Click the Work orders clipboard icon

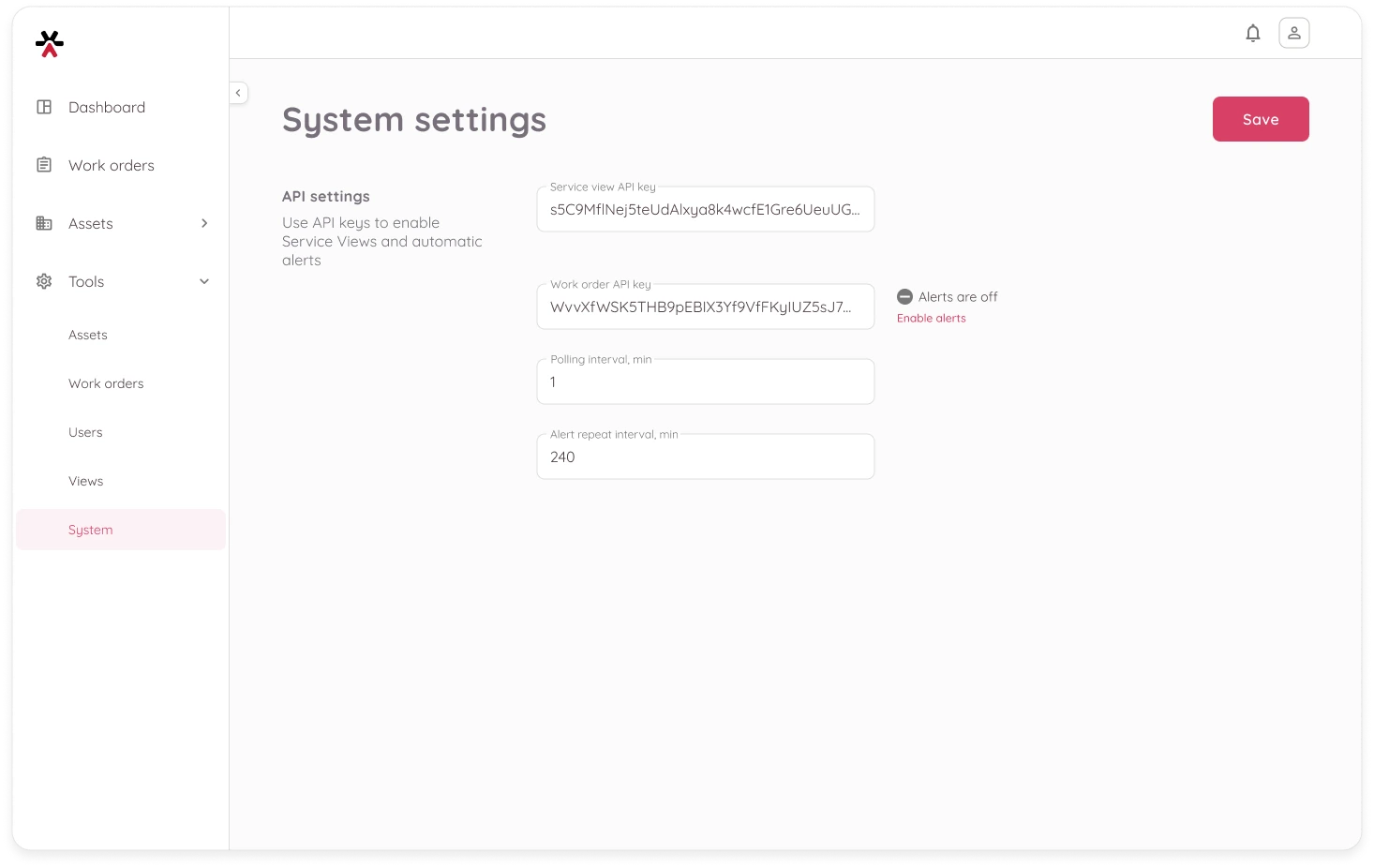click(44, 165)
